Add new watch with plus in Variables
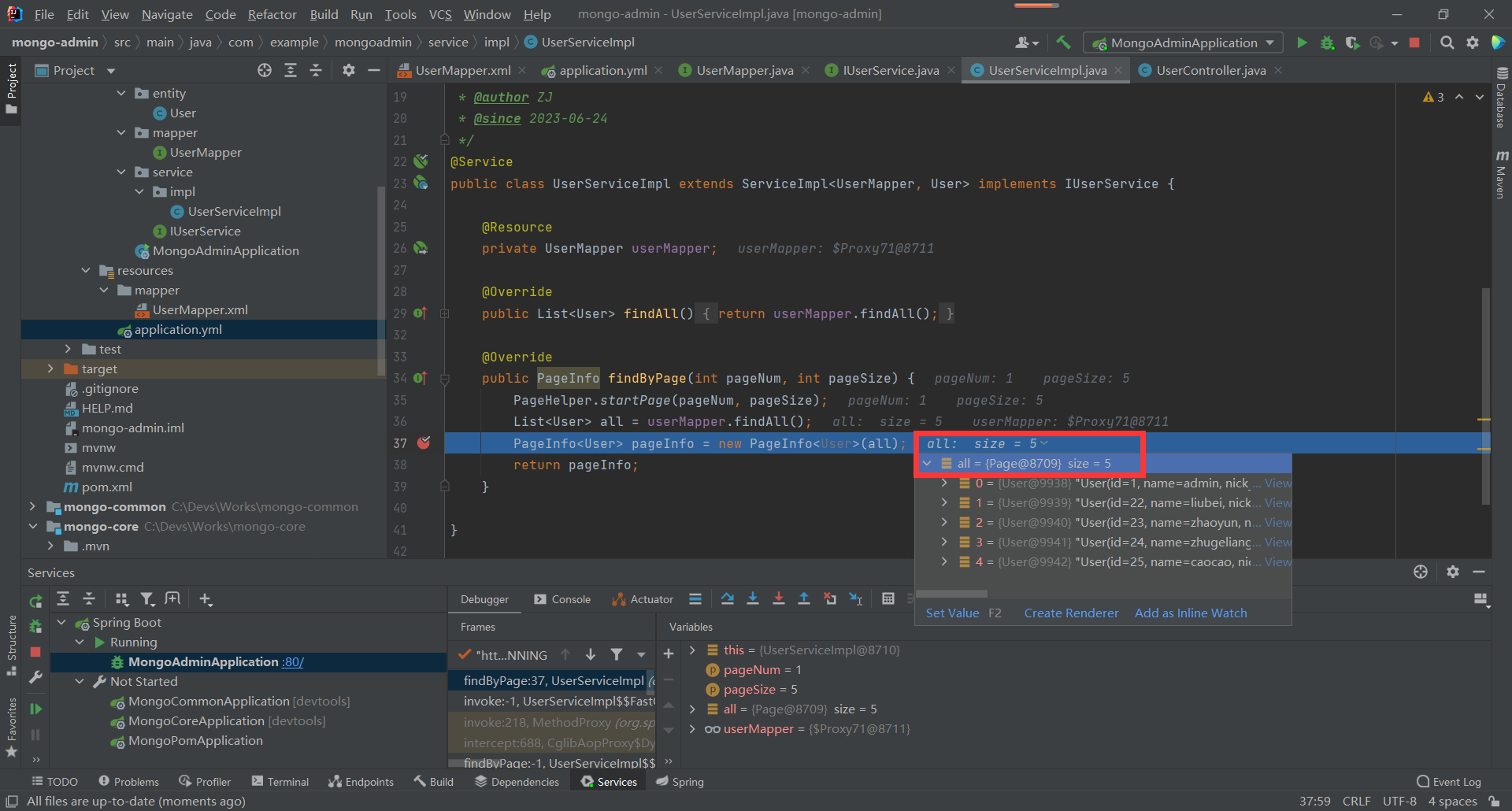Screen dimensions: 1512x811 (x=669, y=654)
